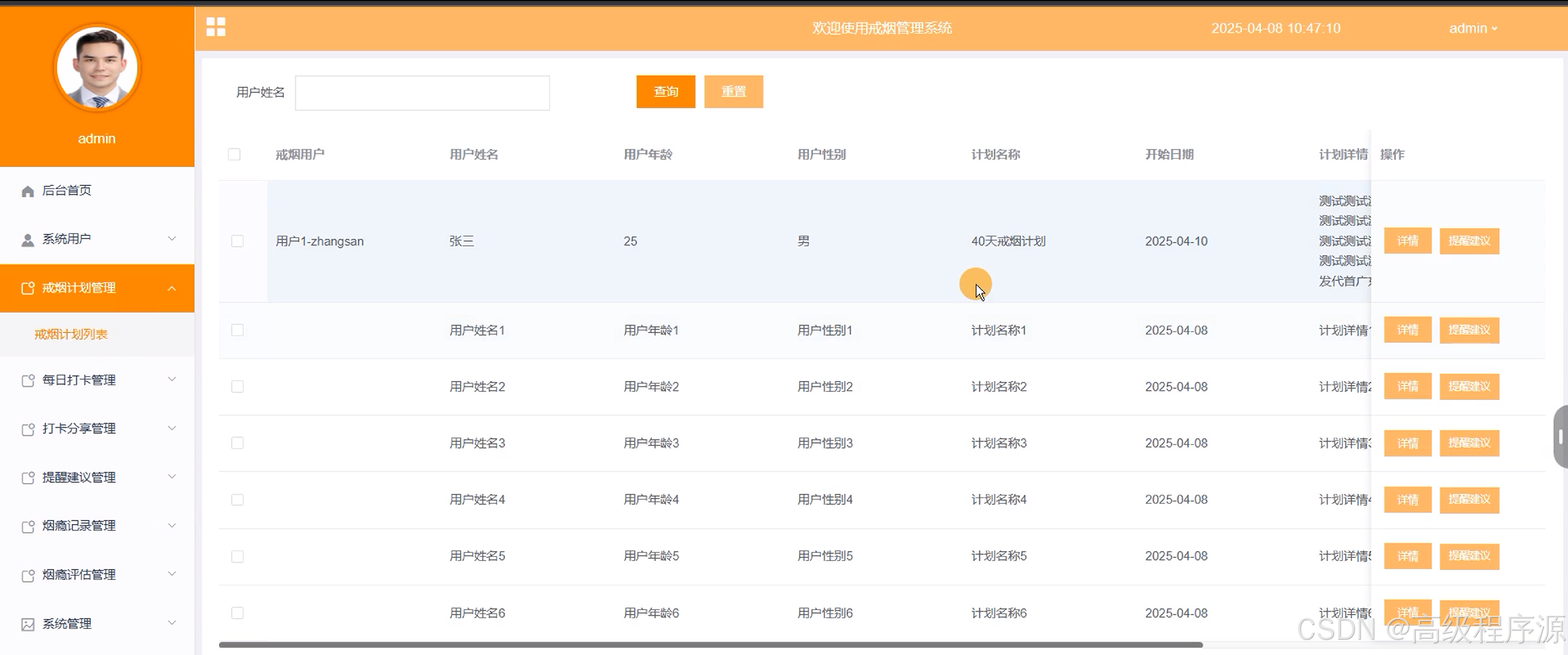The height and width of the screenshot is (655, 1568).
Task: Click 提醒建议 button for 40天戒烟计划 row
Action: click(1469, 241)
